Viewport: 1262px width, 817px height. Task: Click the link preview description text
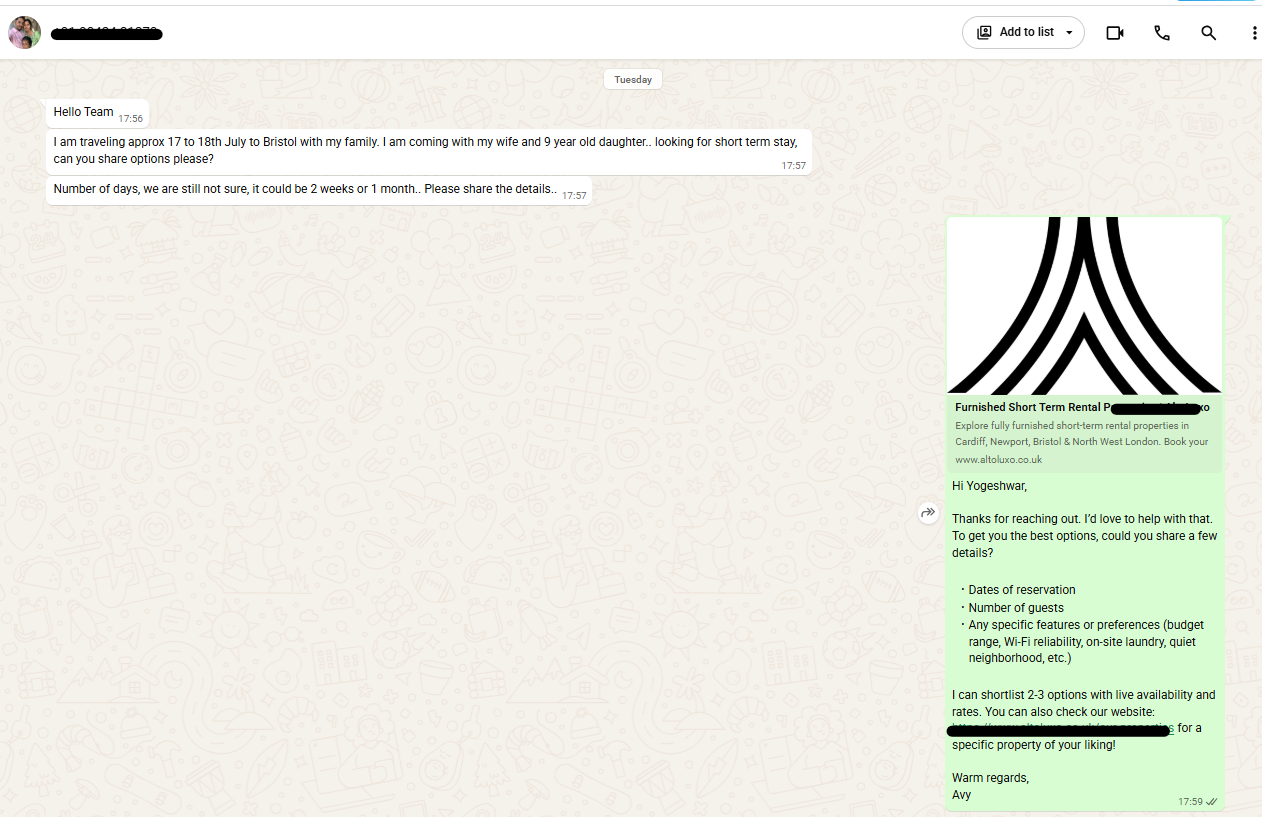pyautogui.click(x=1082, y=434)
